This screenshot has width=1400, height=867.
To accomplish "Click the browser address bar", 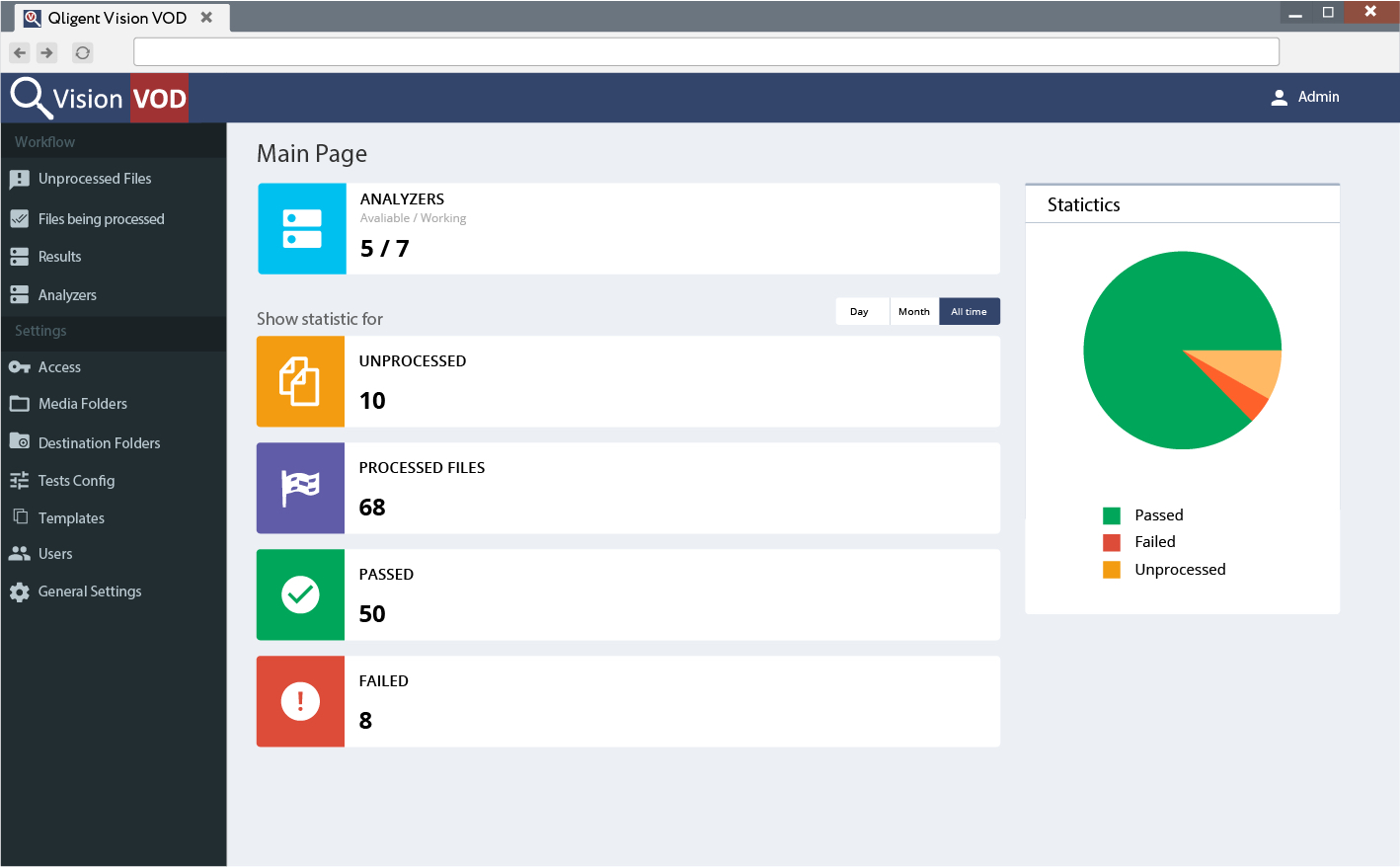I will coord(706,51).
